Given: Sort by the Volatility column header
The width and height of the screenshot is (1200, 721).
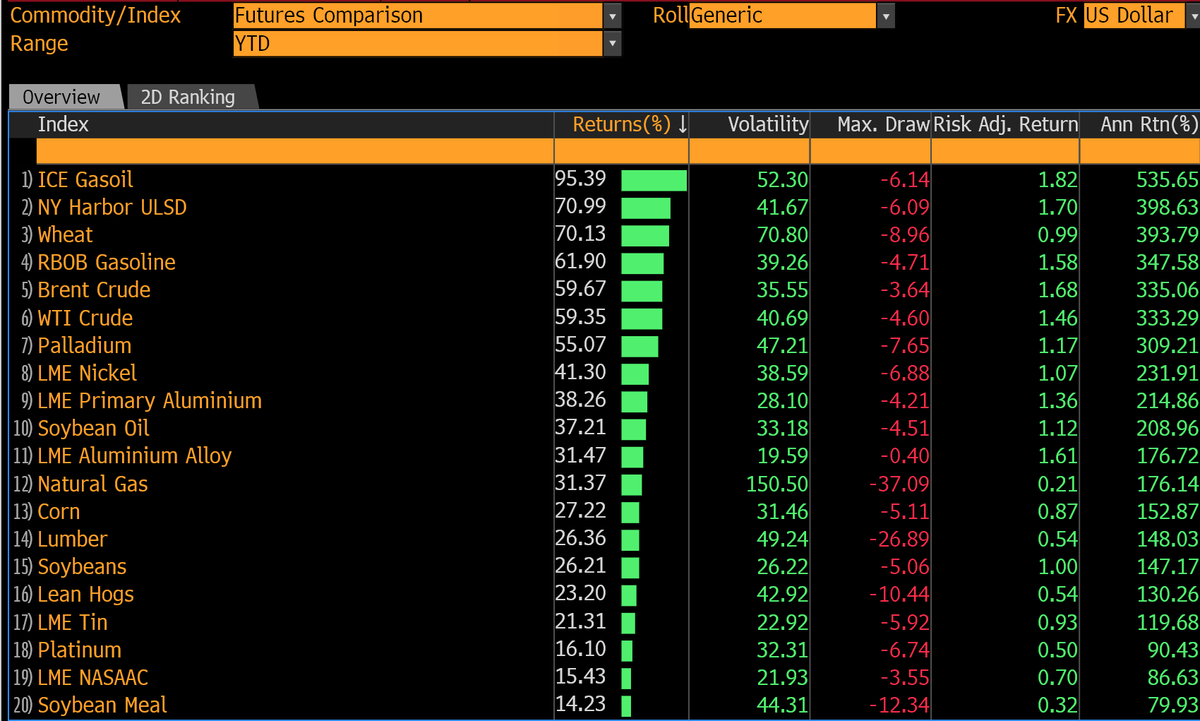Looking at the screenshot, I should [768, 124].
